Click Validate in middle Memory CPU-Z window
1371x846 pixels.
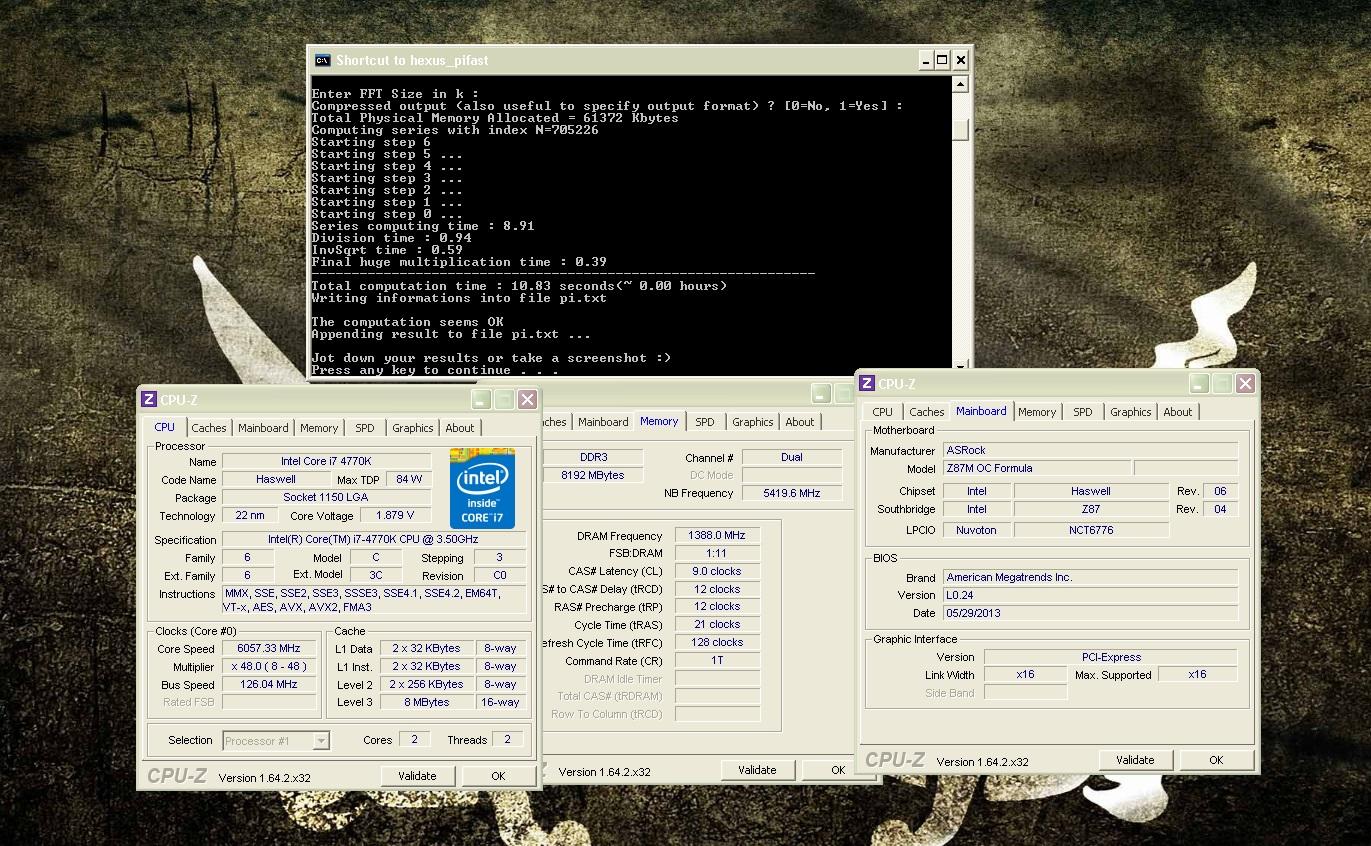[x=757, y=770]
